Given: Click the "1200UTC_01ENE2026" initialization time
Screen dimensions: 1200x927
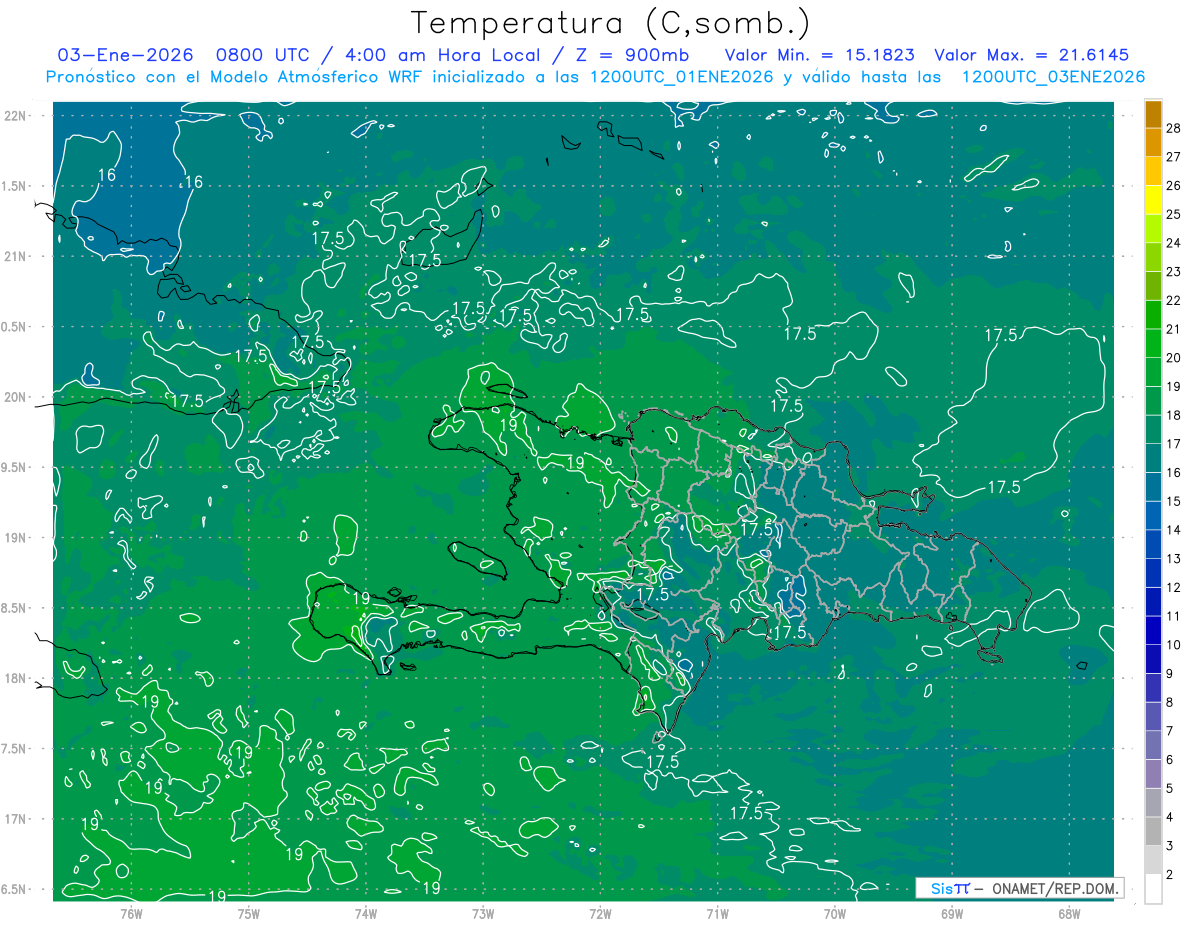Looking at the screenshot, I should (682, 77).
